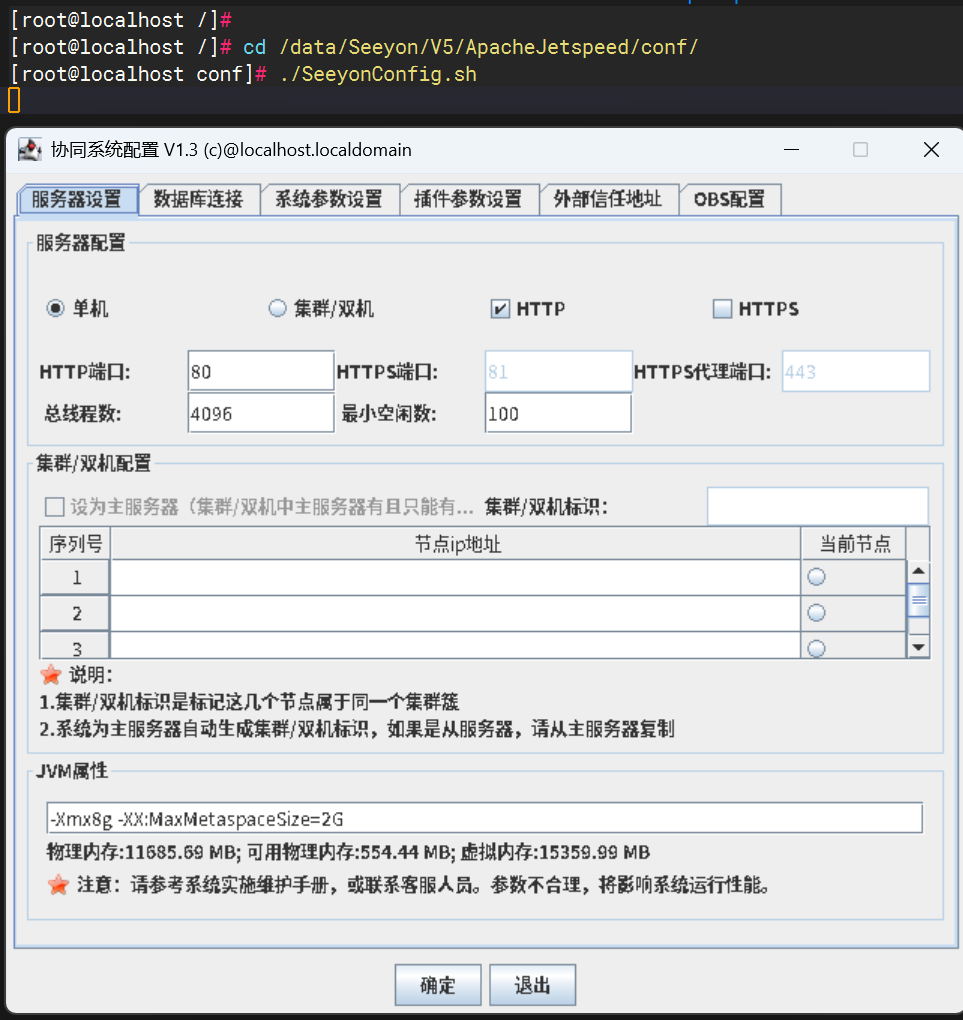Screen dimensions: 963x1020
Task: Click the 当前节点 column header
Action: pyautogui.click(x=854, y=543)
